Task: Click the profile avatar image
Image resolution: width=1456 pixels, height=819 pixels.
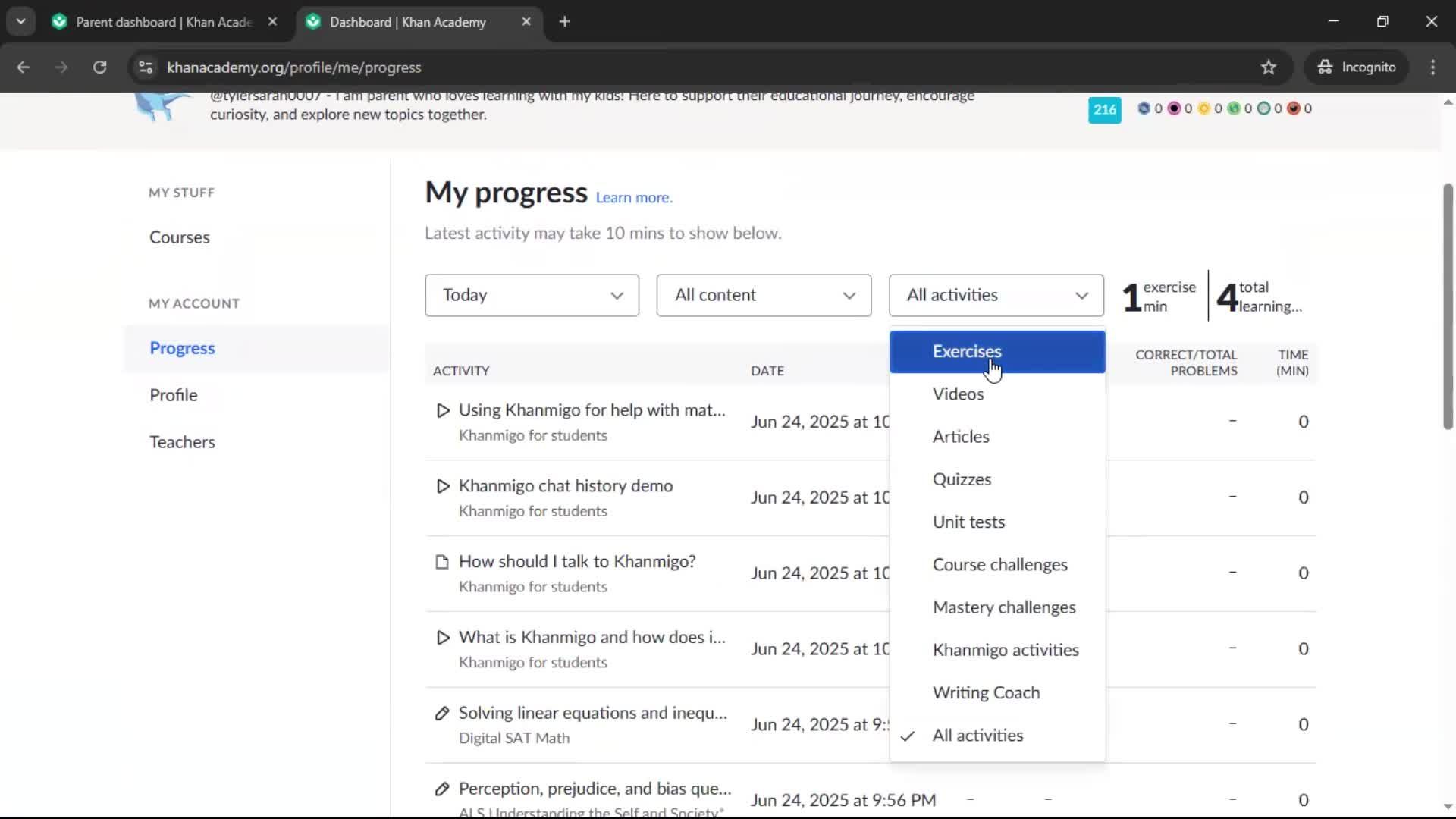Action: click(162, 107)
